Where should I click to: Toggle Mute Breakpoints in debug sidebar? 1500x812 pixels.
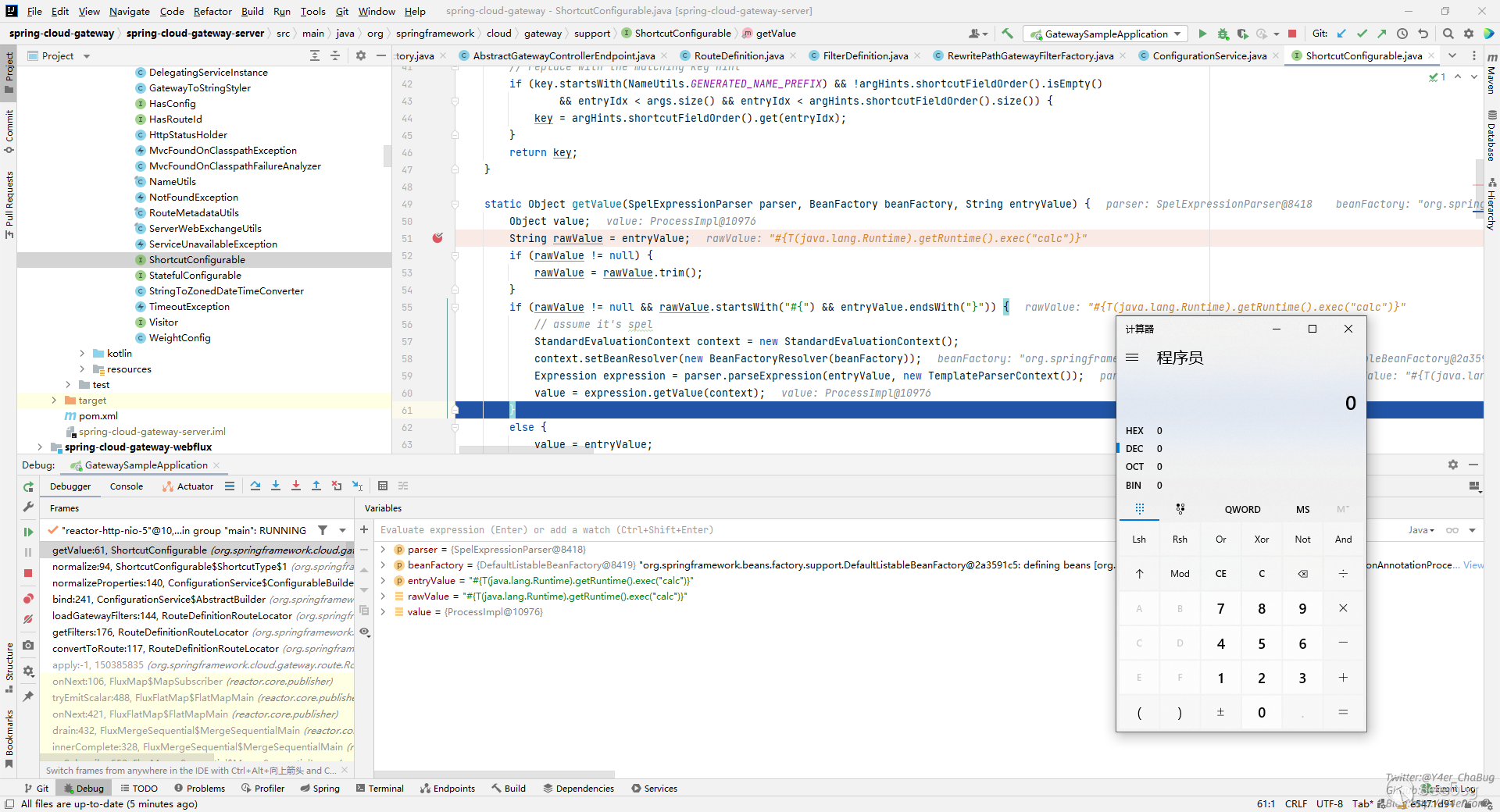[x=28, y=619]
